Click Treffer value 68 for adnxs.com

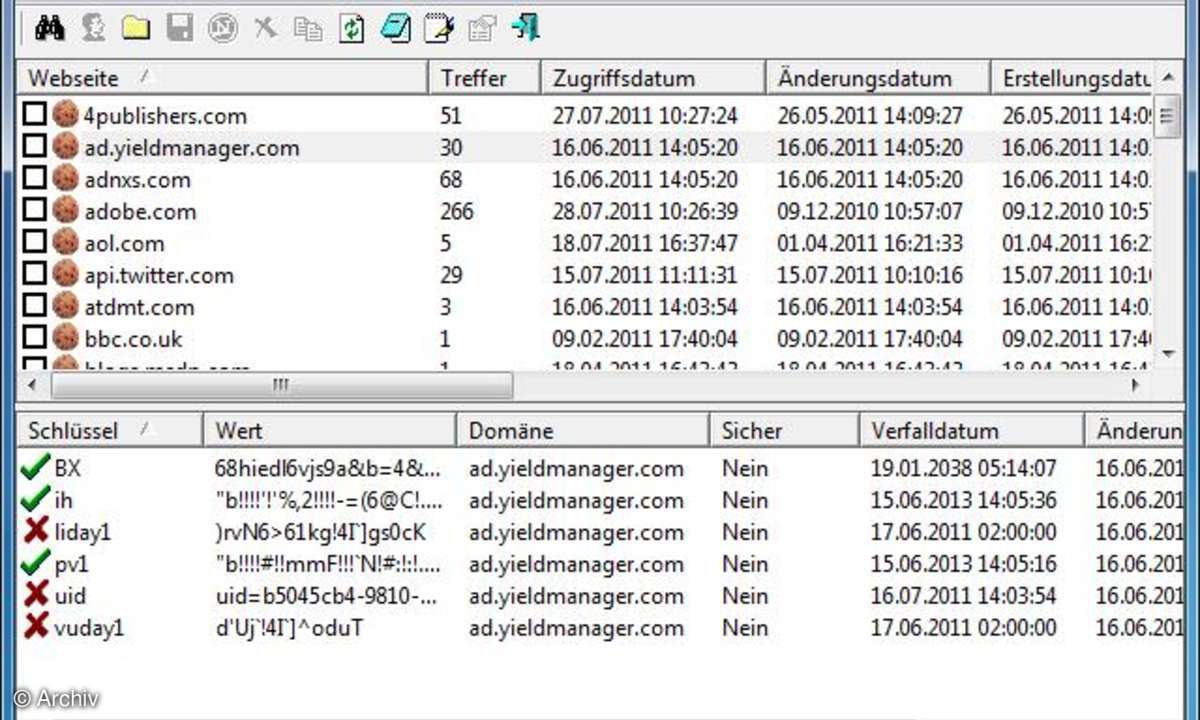click(x=451, y=179)
